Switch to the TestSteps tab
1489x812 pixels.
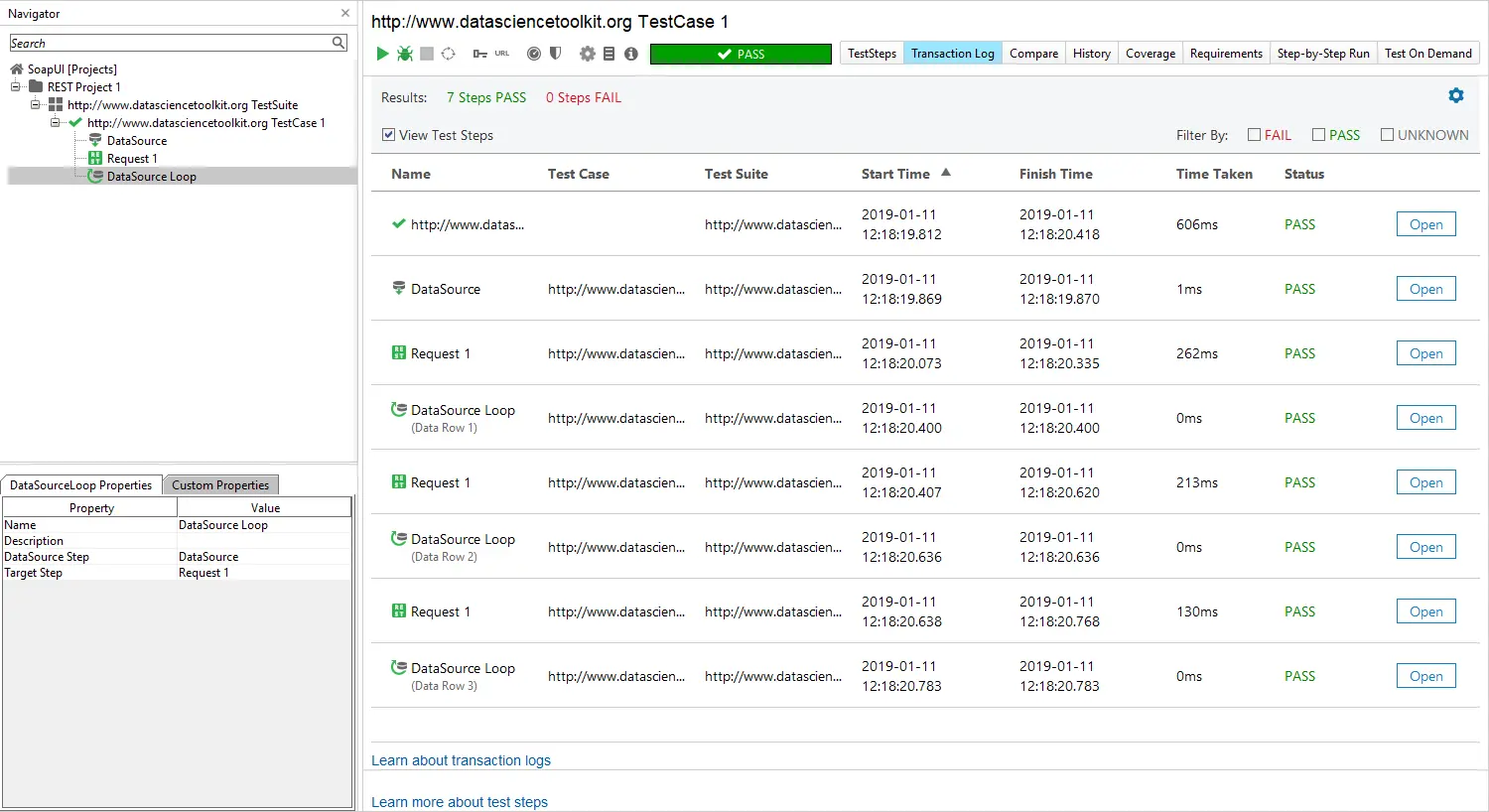click(871, 53)
